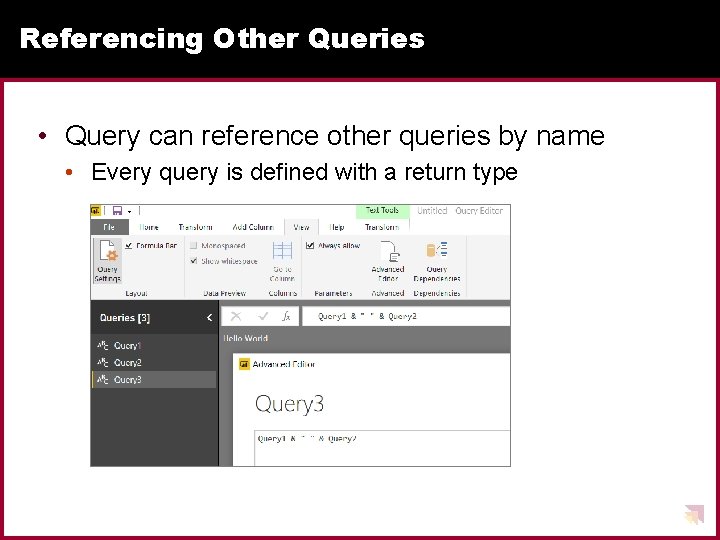The height and width of the screenshot is (540, 720).
Task: Enable the Monospaced checkbox
Action: [194, 246]
